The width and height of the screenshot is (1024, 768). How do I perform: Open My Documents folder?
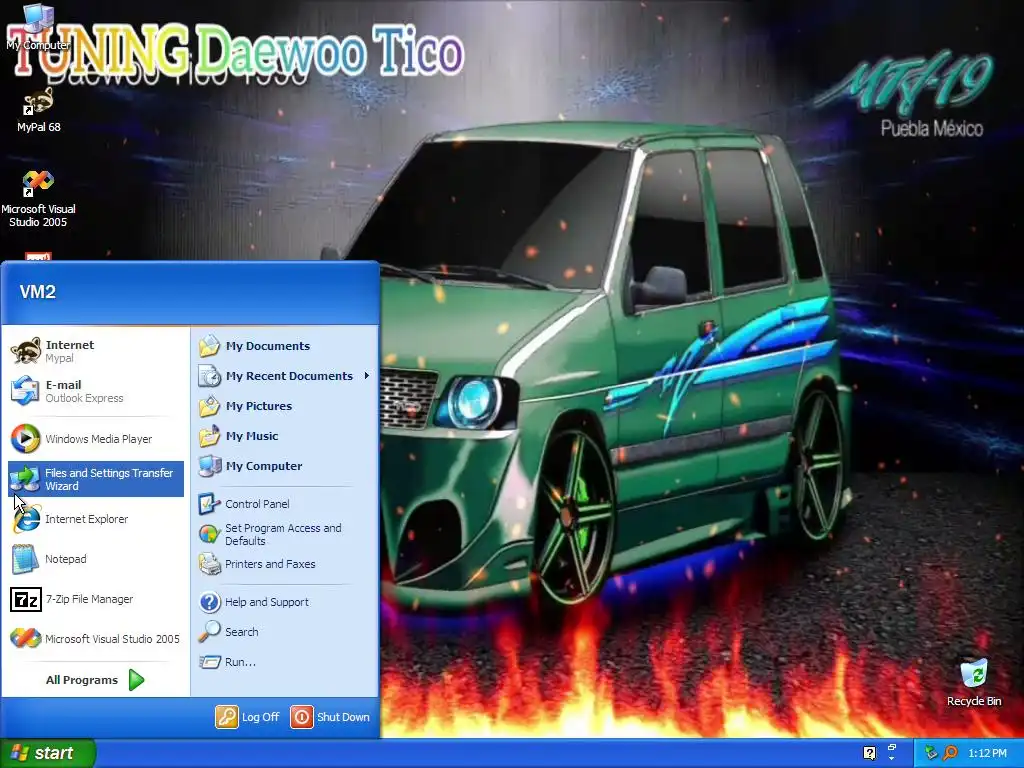(x=285, y=346)
